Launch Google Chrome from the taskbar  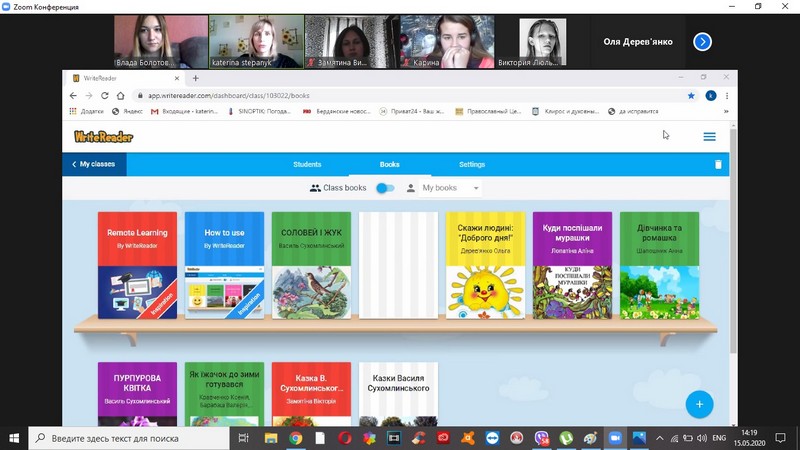click(x=295, y=438)
